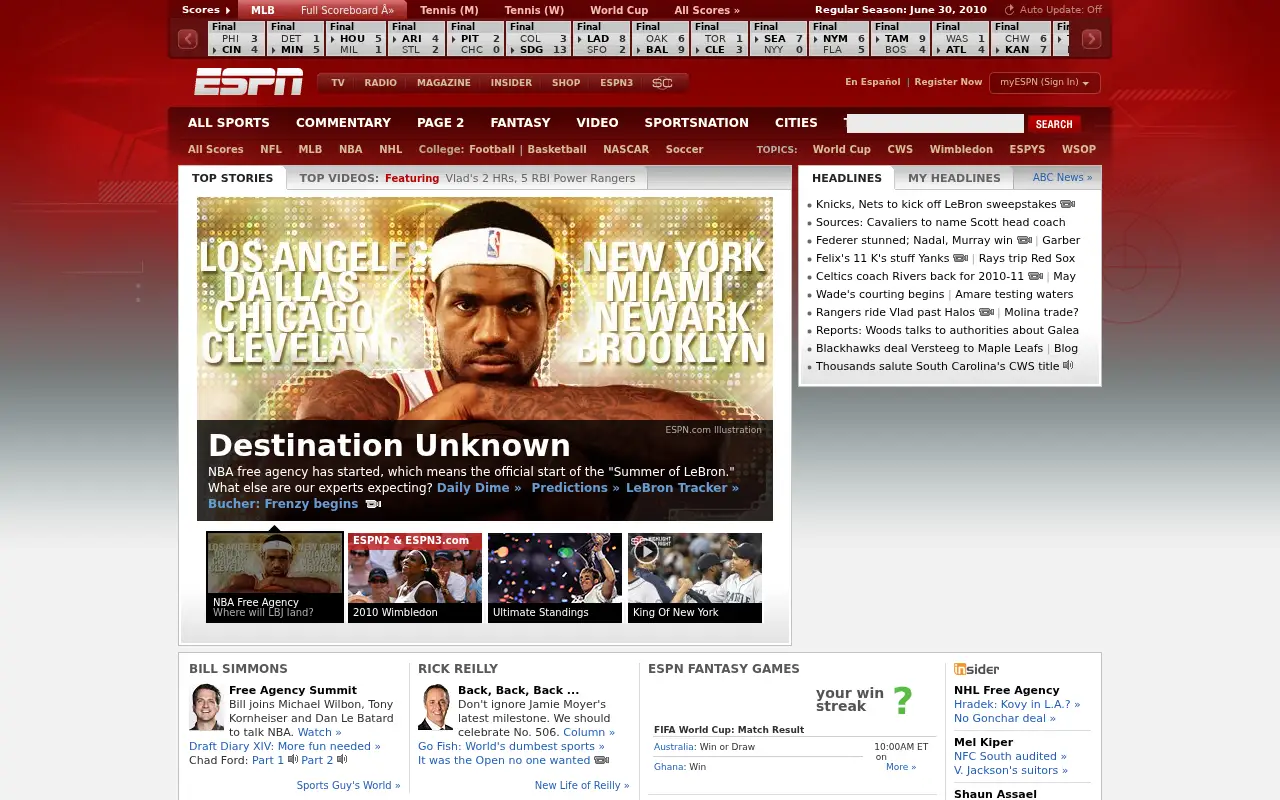Image resolution: width=1280 pixels, height=800 pixels.
Task: Open the ALL SPORTS navigation menu
Action: tap(229, 123)
